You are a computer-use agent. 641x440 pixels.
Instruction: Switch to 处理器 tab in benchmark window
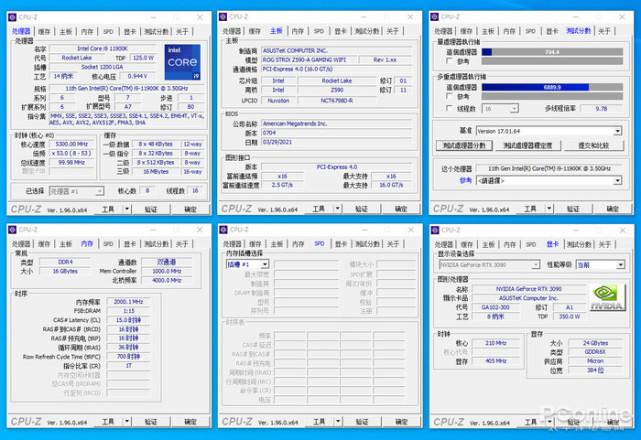(443, 31)
